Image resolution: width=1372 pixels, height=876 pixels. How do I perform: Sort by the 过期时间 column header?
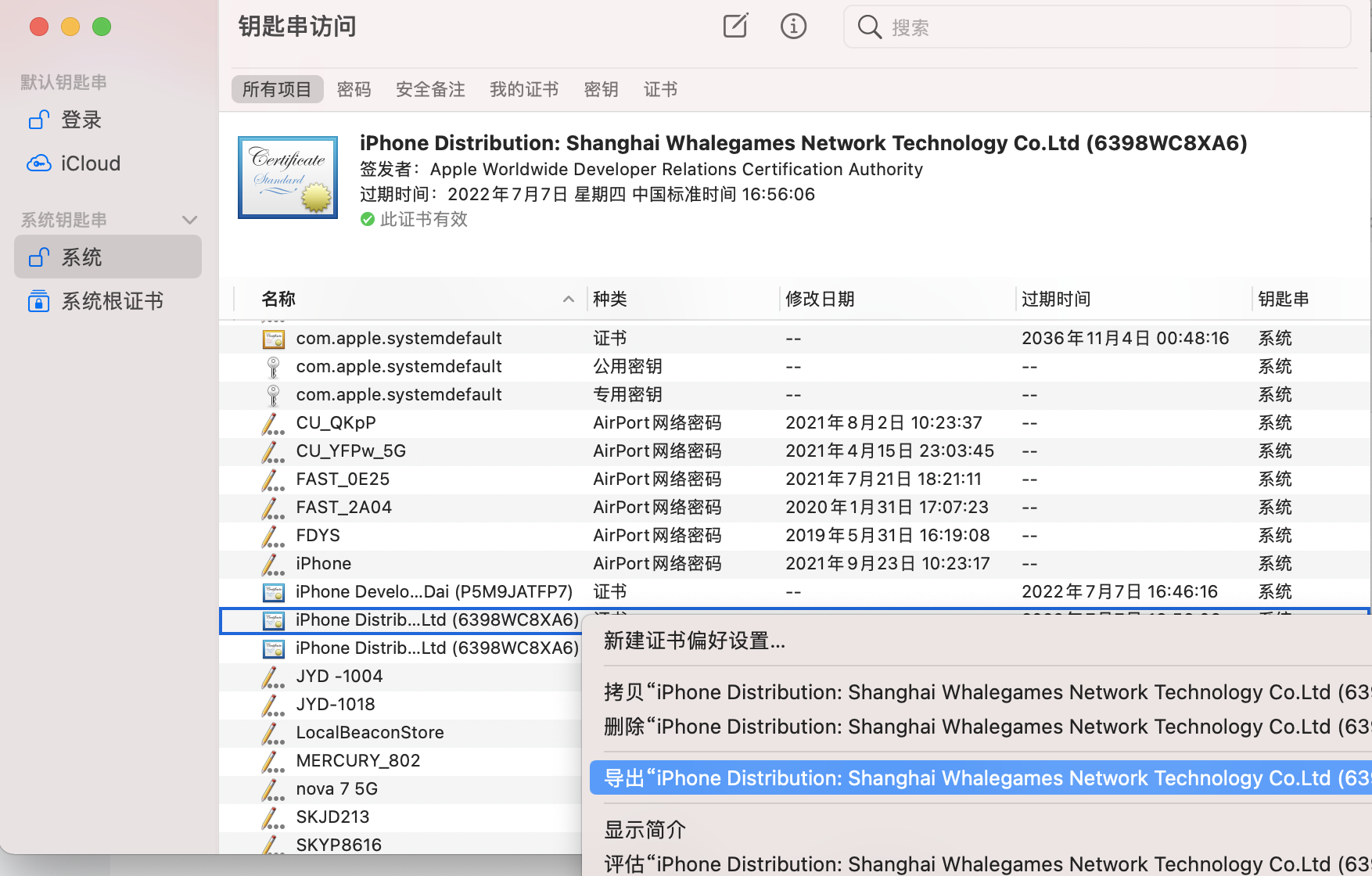click(1056, 299)
